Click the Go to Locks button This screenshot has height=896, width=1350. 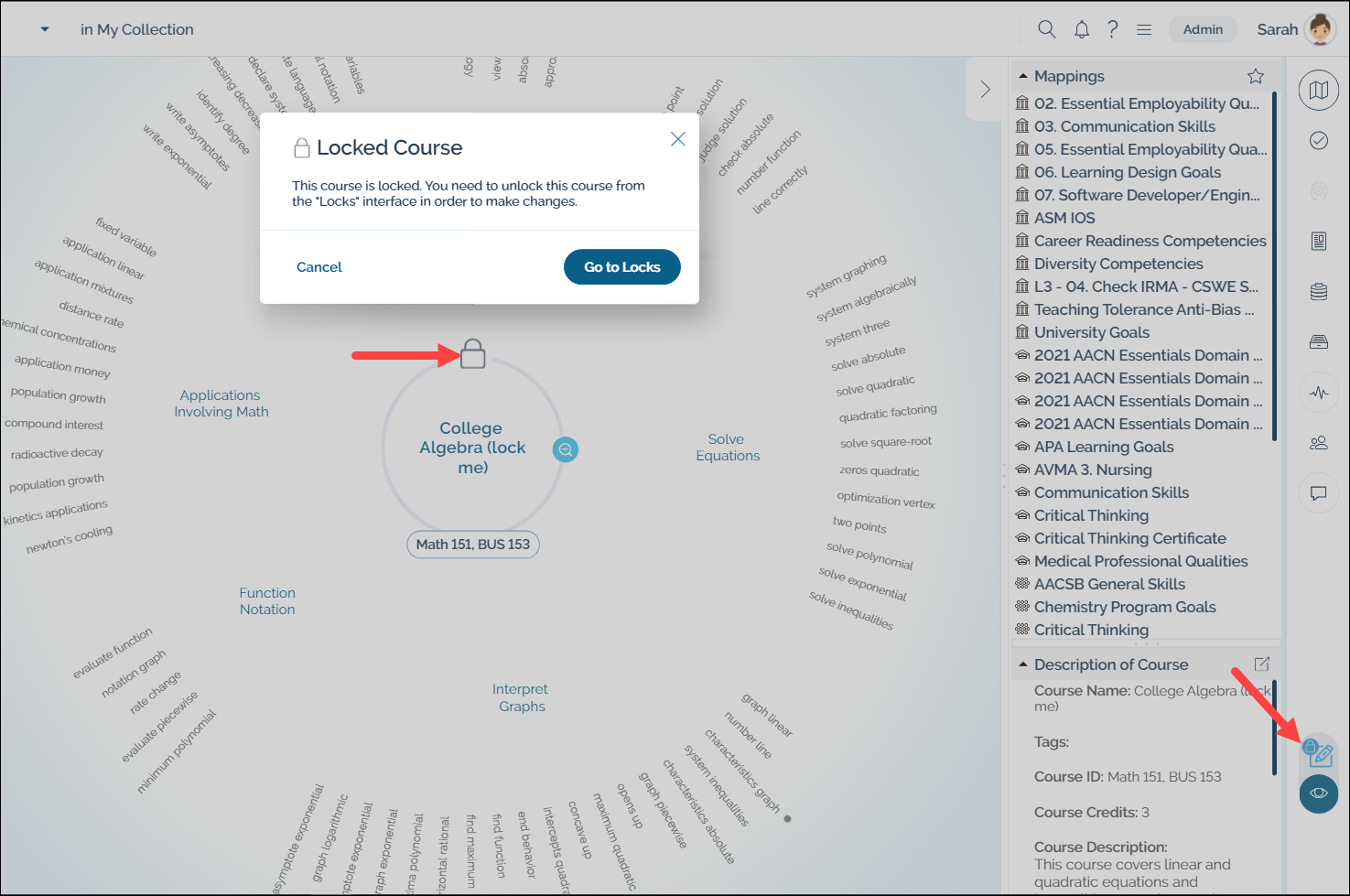[x=621, y=266]
